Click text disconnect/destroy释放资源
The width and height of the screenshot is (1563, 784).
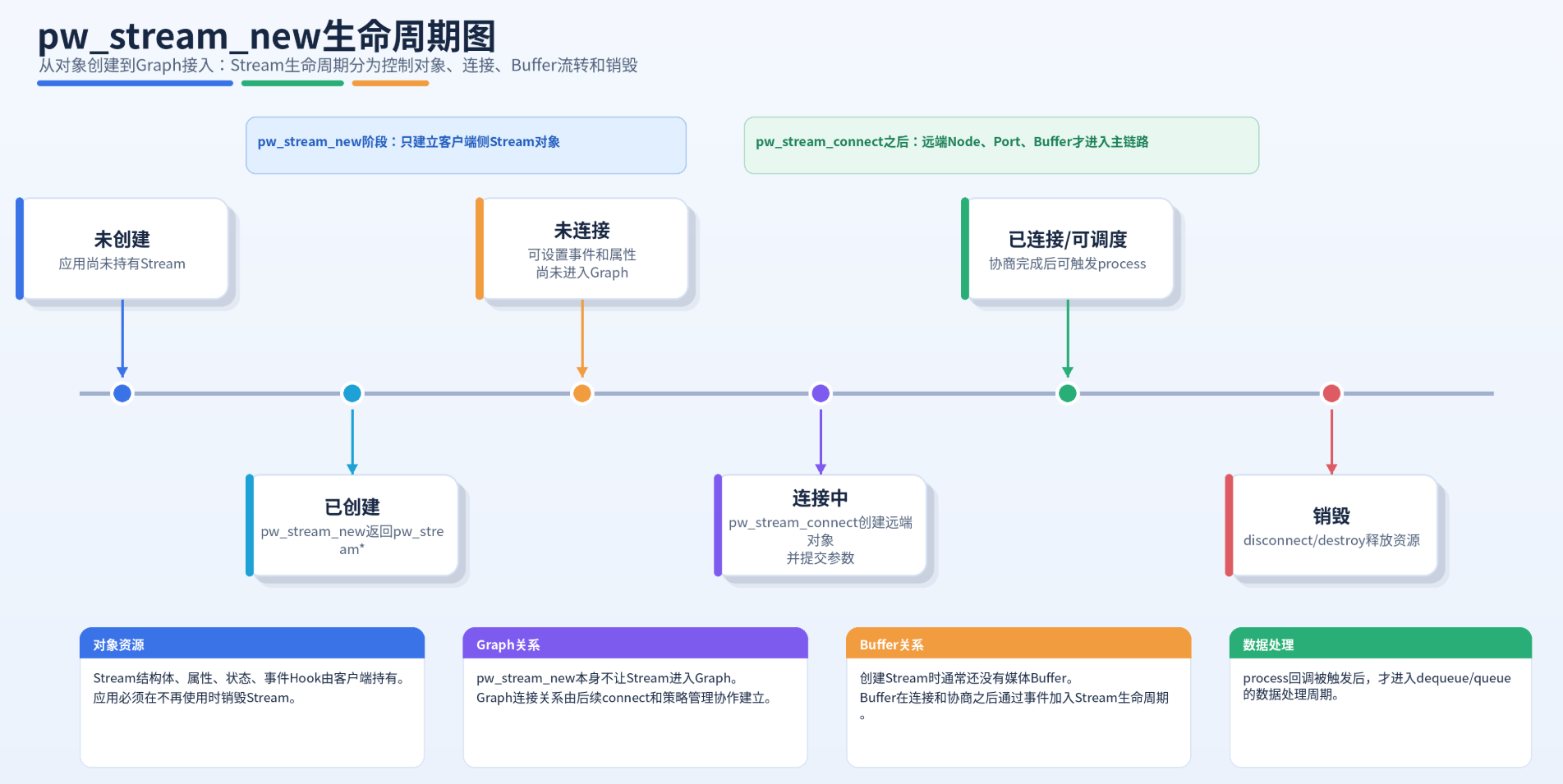pyautogui.click(x=1331, y=540)
